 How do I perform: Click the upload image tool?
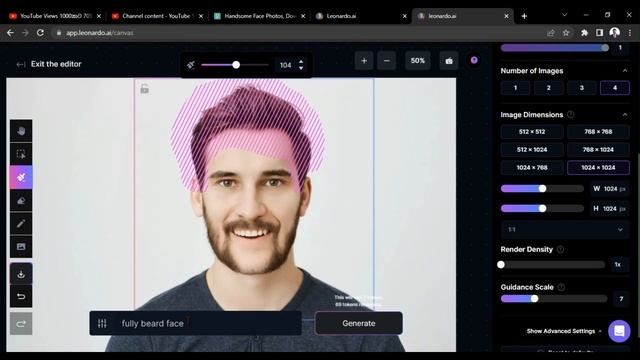click(x=21, y=247)
